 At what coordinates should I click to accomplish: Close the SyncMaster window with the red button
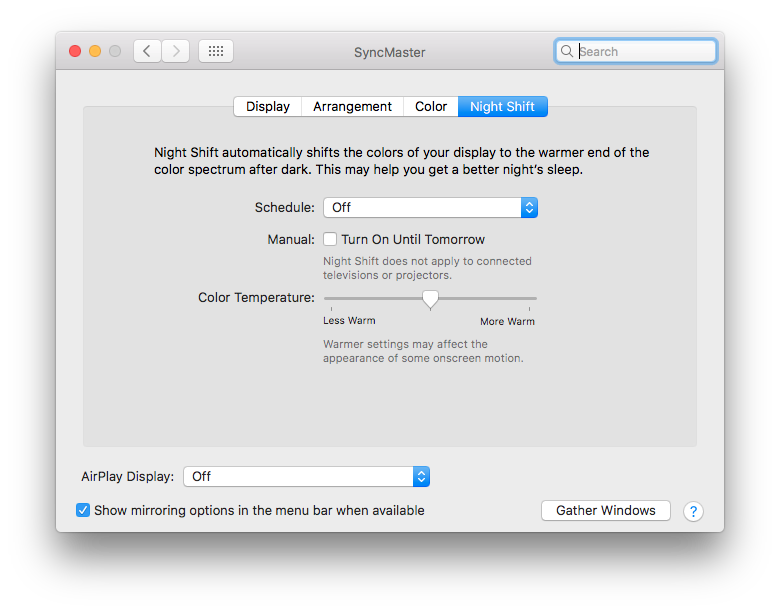coord(75,51)
